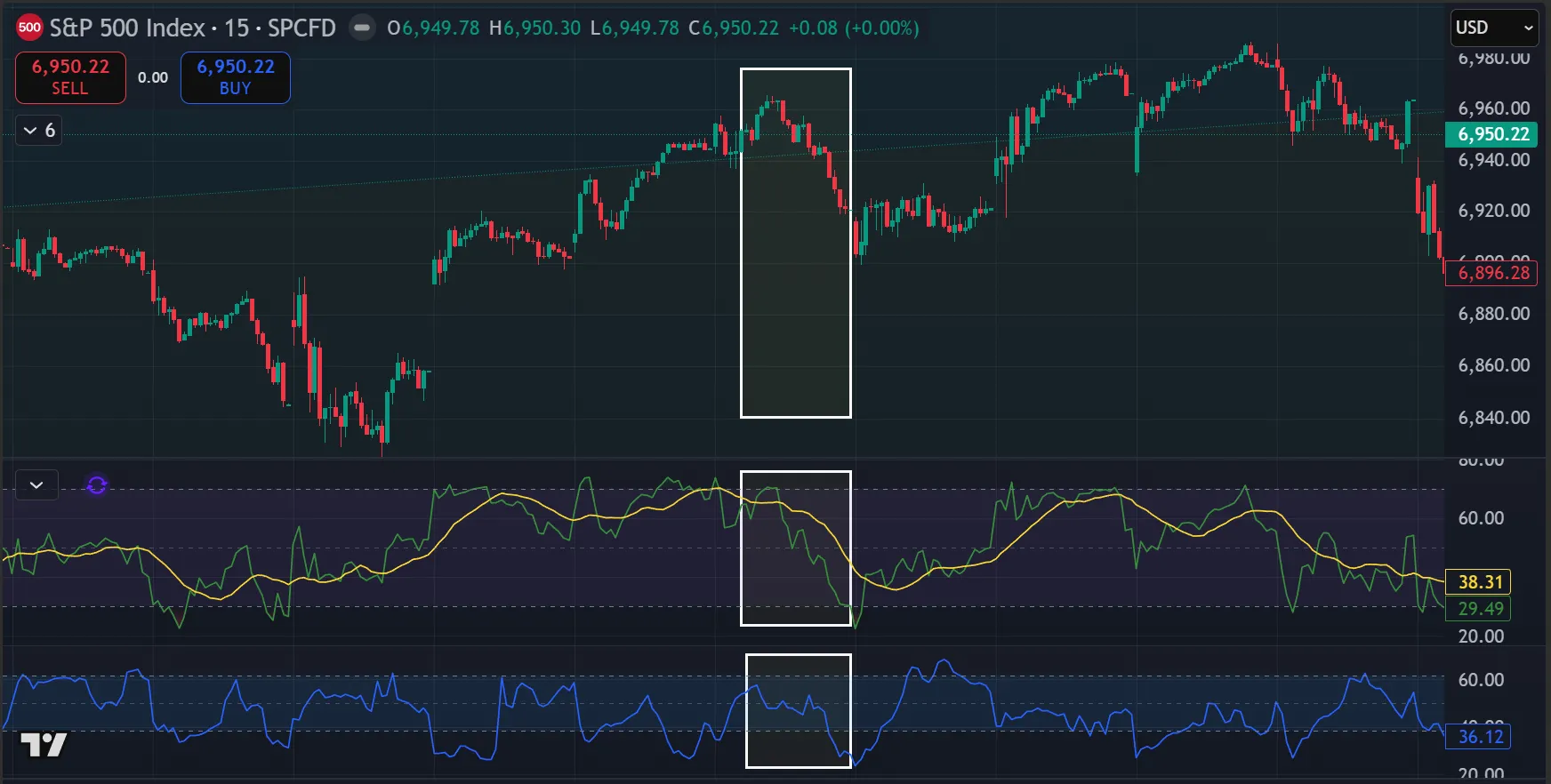Click the 0.00 spread value
The height and width of the screenshot is (784, 1551).
[x=153, y=77]
